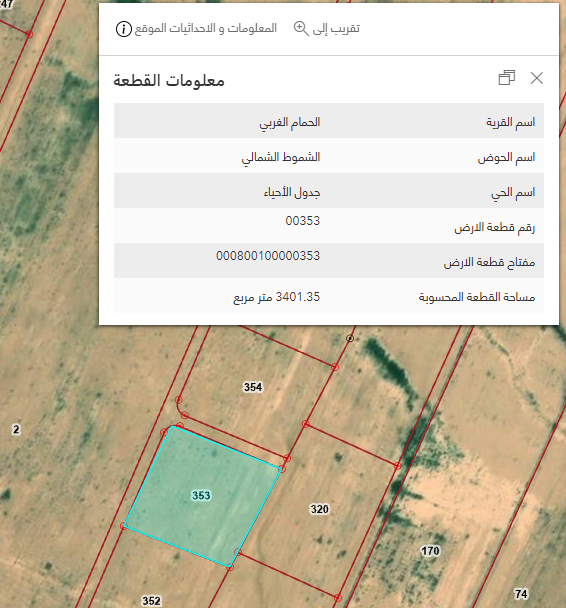Click parcel label 170 on map
The width and height of the screenshot is (566, 608).
coord(430,551)
